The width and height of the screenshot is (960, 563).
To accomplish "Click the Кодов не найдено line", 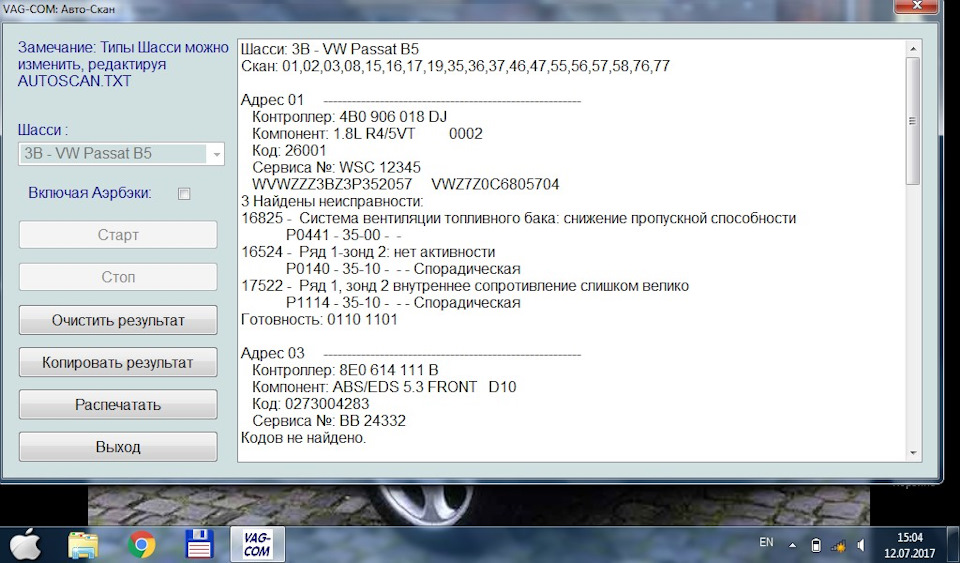I will point(304,438).
